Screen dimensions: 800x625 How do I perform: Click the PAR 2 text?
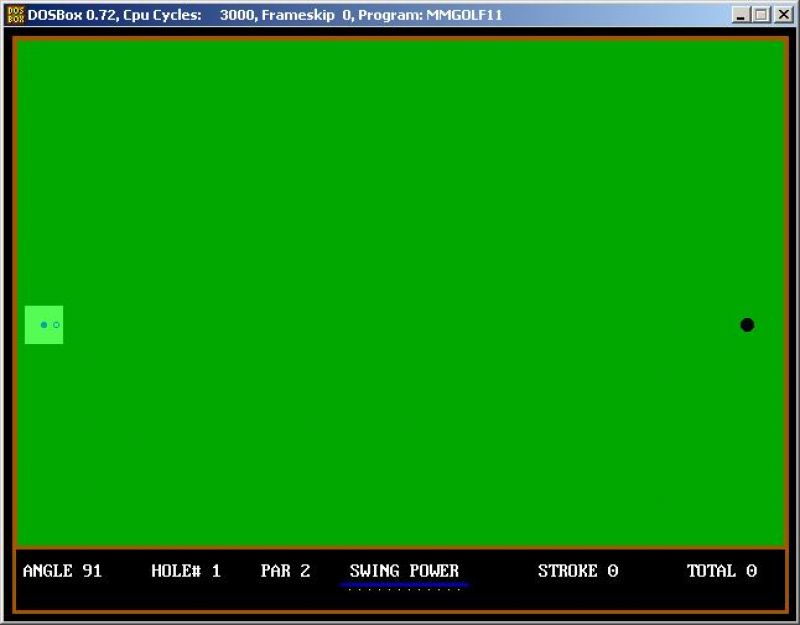click(285, 570)
